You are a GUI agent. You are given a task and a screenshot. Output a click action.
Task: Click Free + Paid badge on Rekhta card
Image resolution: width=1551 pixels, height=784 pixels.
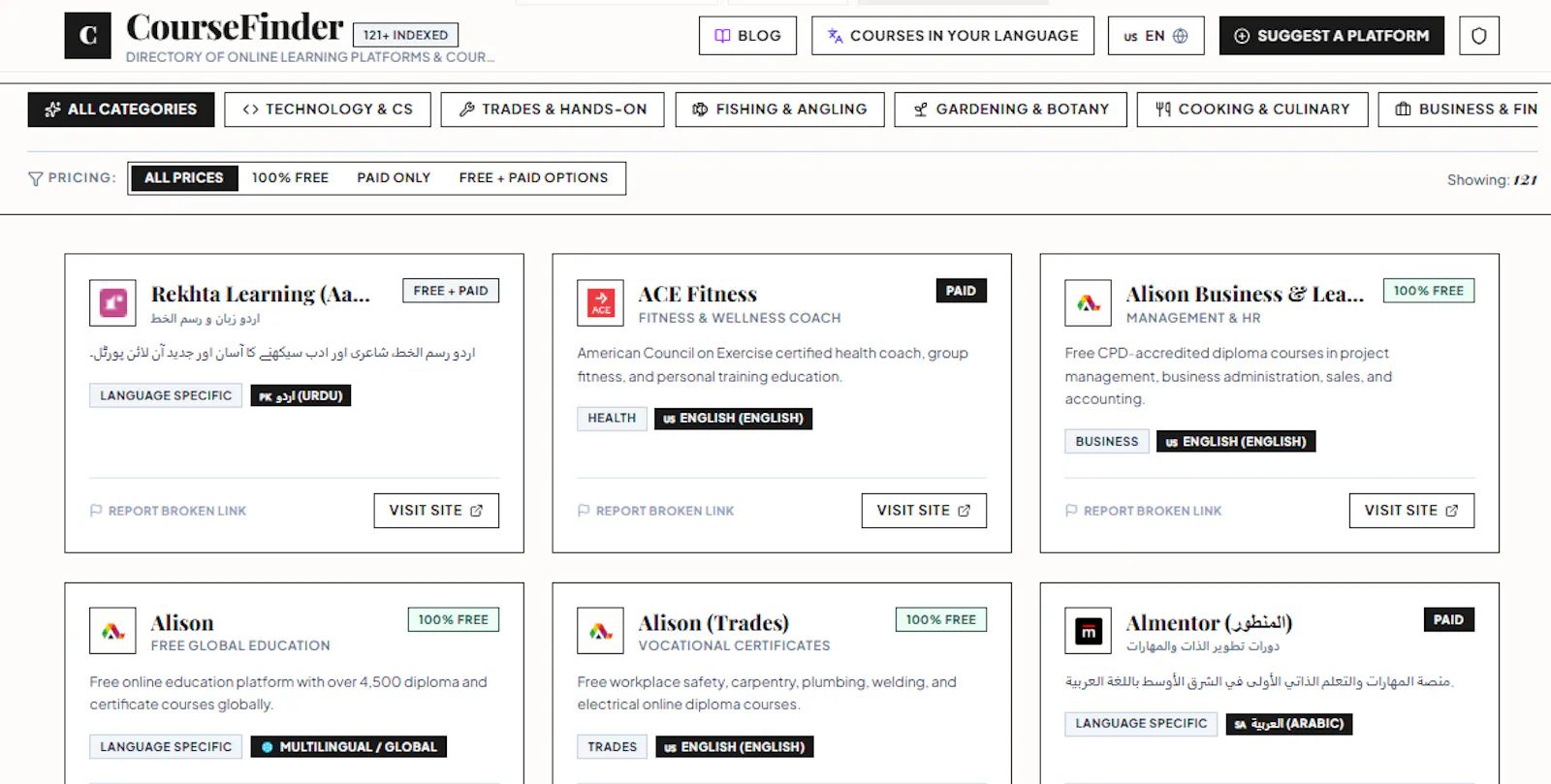point(451,291)
